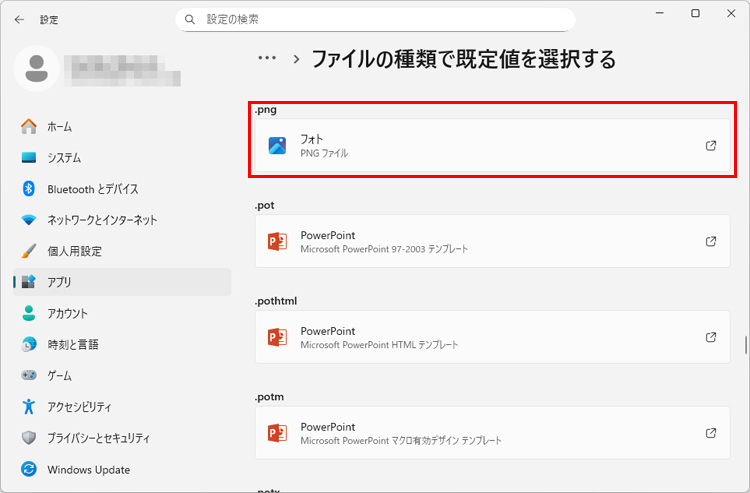
Task: Click the external link icon for .pot
Action: [711, 242]
